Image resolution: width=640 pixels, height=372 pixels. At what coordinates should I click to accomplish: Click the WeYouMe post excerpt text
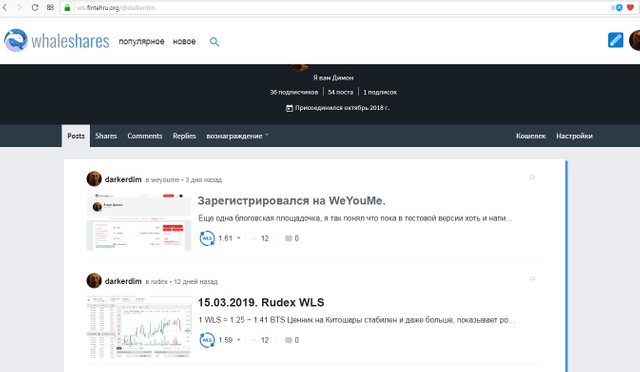click(355, 218)
